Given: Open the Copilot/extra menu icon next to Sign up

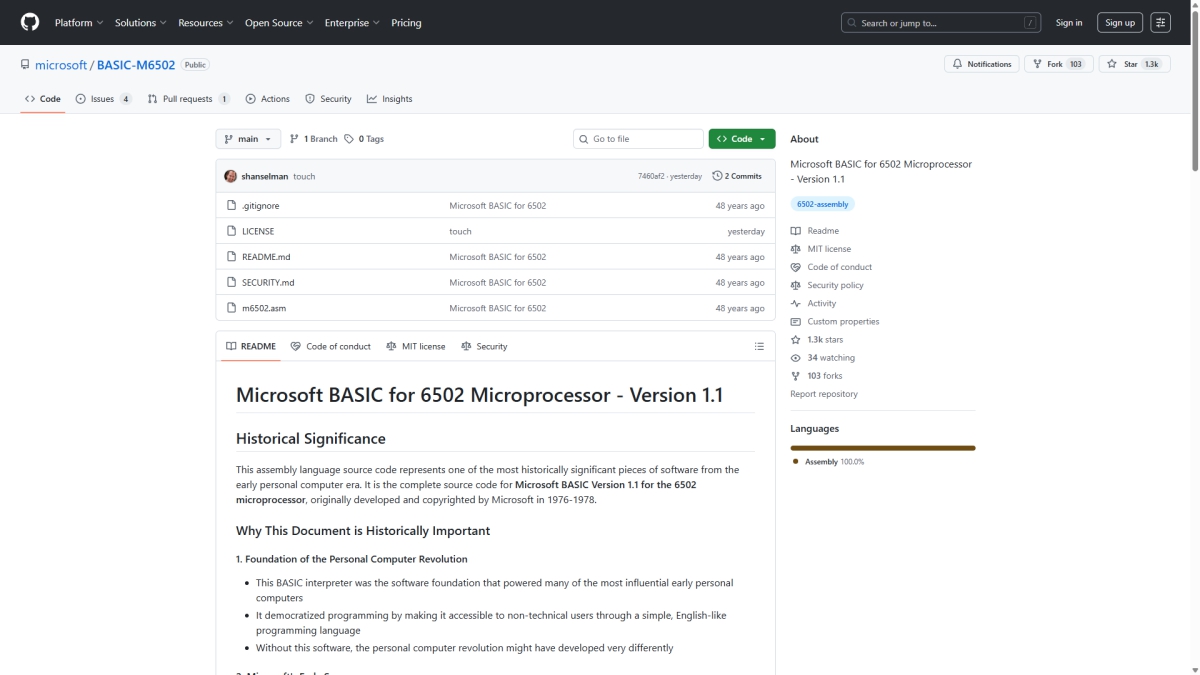Looking at the screenshot, I should point(1160,22).
